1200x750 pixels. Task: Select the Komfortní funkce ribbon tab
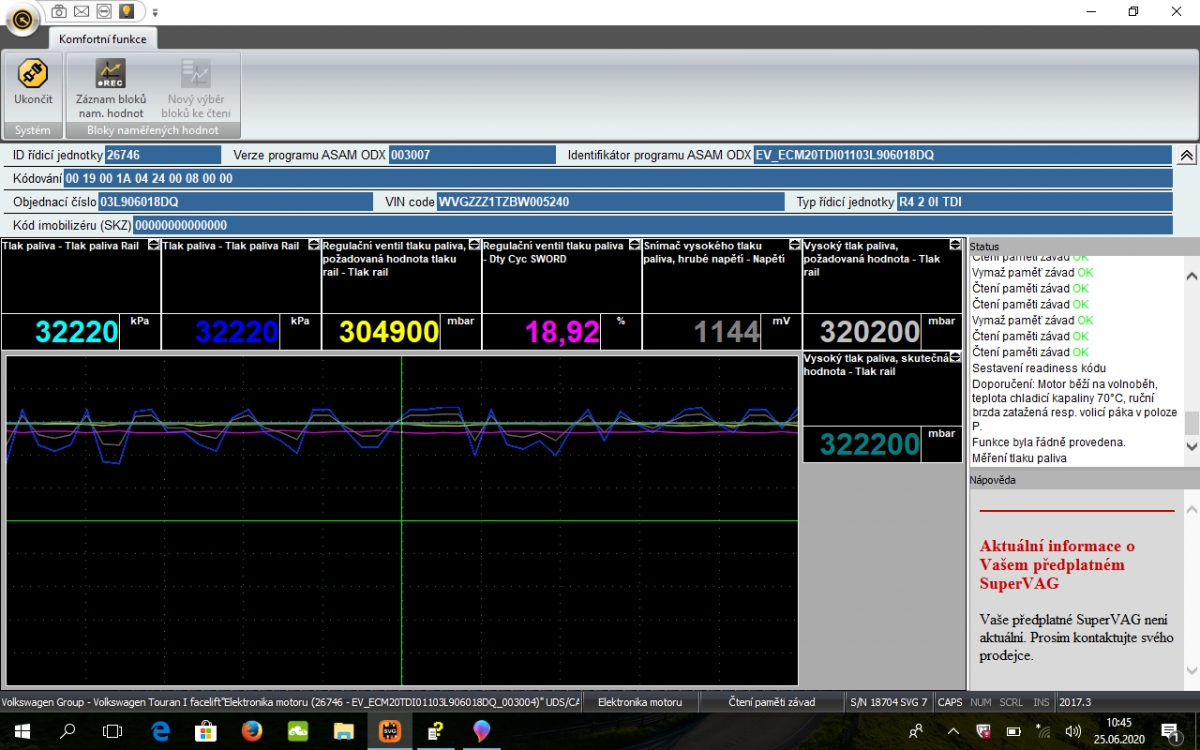point(103,39)
